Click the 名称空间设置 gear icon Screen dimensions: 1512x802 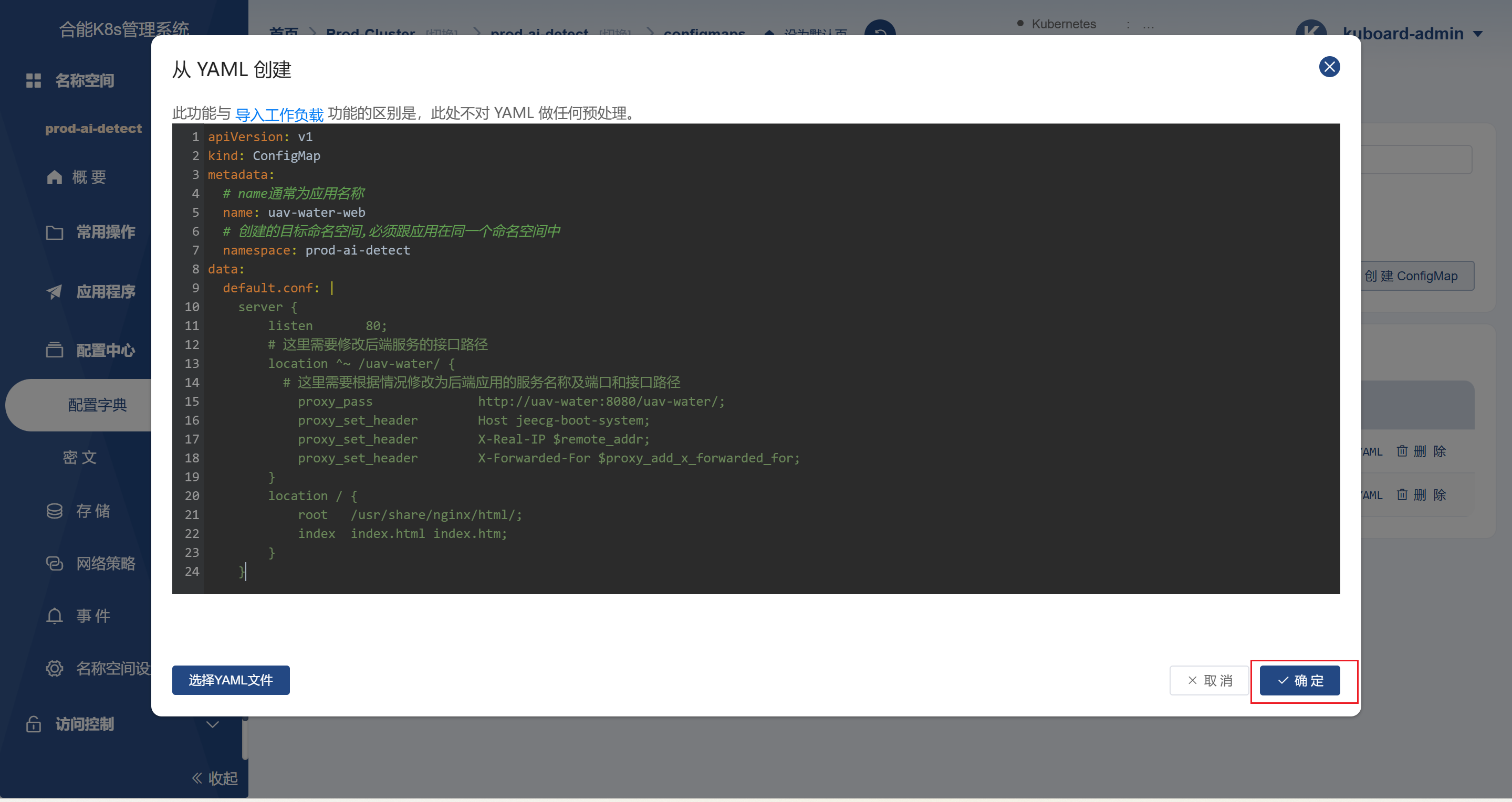(x=54, y=668)
